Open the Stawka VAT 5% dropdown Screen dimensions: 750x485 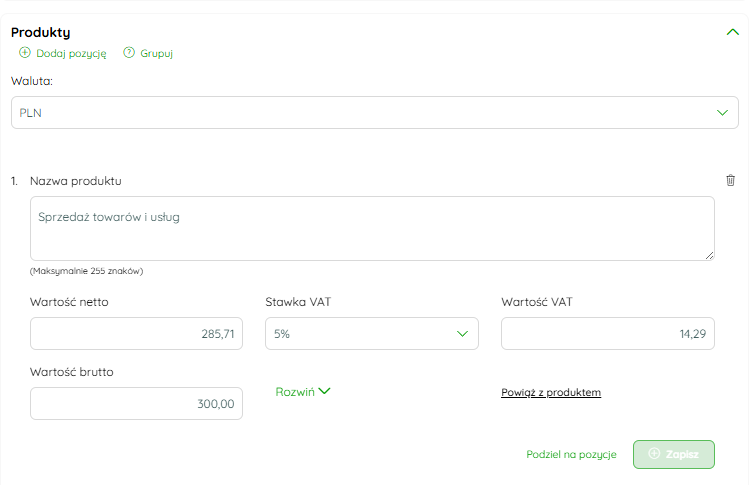[x=372, y=333]
